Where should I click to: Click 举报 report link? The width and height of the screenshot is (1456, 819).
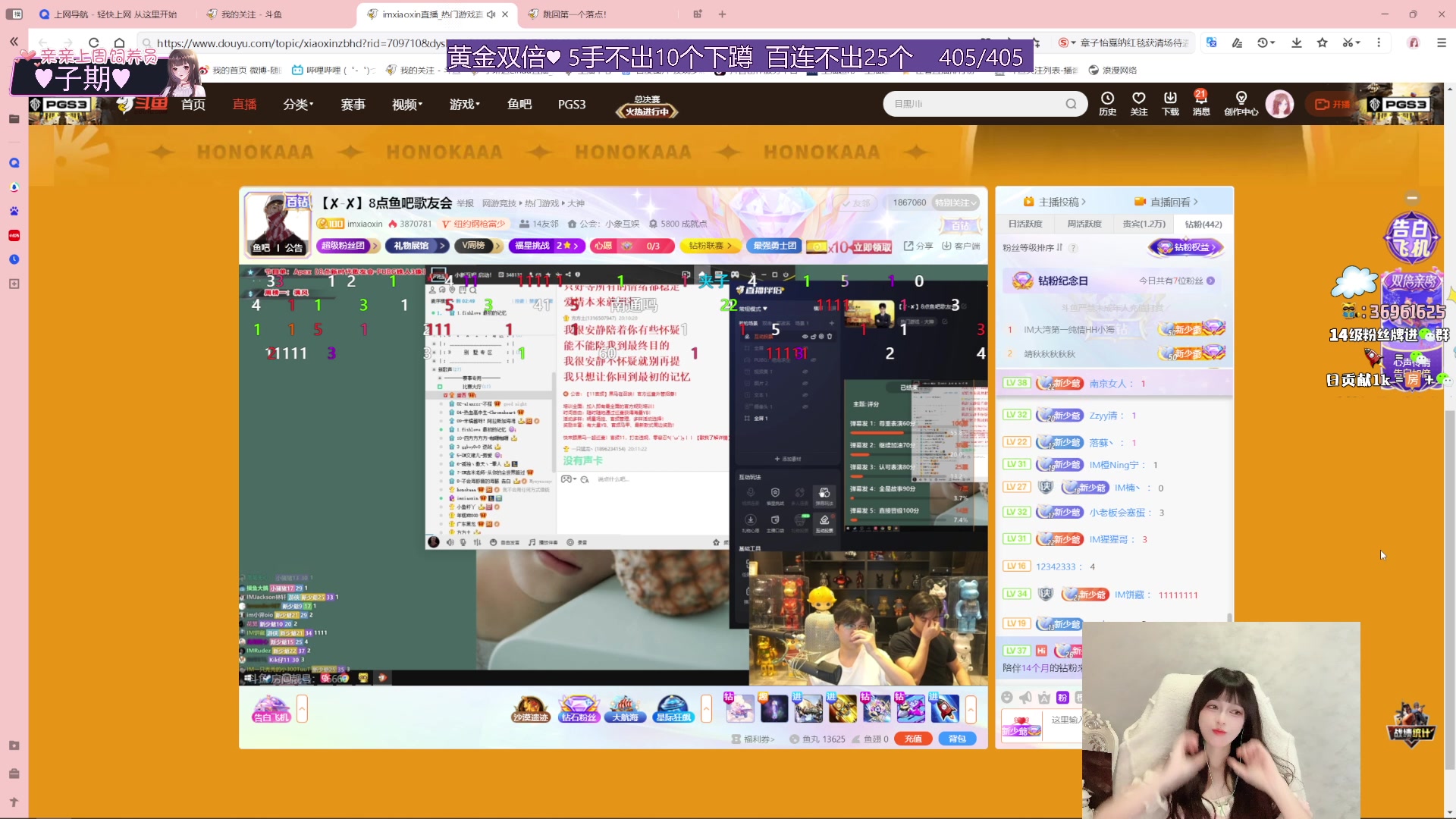coord(466,203)
